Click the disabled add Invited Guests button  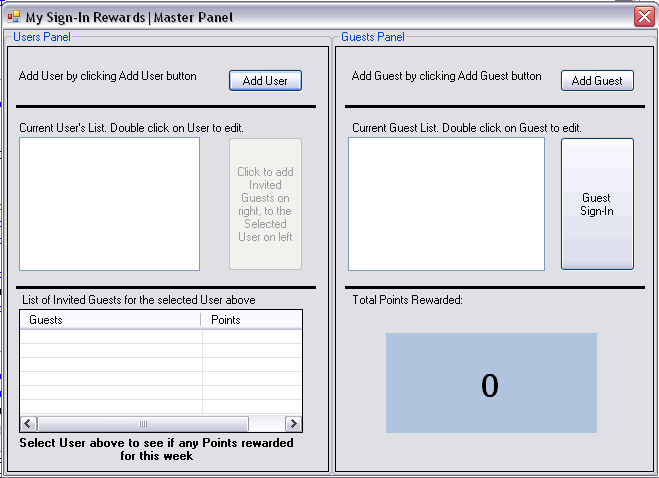pos(265,204)
